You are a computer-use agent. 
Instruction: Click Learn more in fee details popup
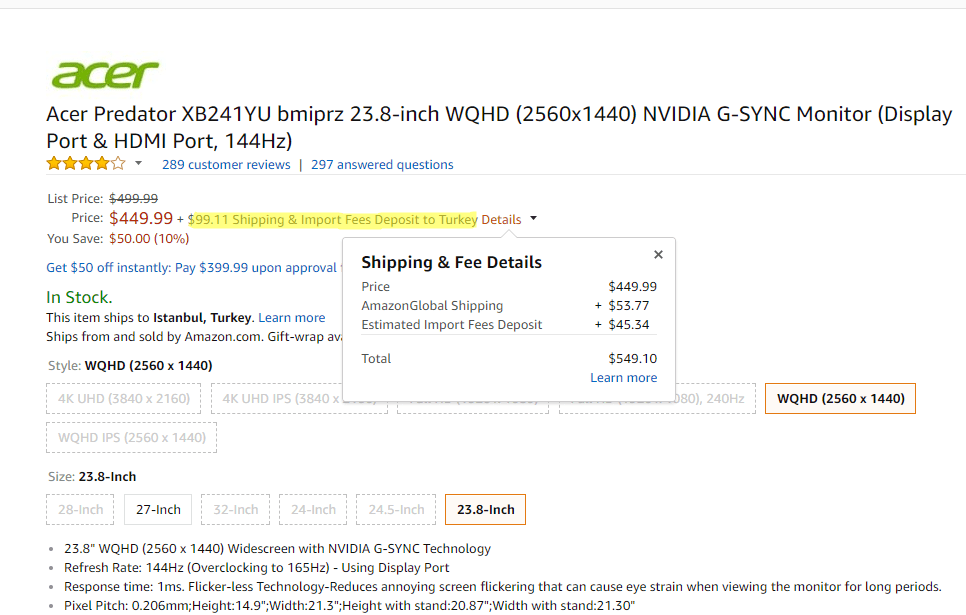[x=623, y=377]
